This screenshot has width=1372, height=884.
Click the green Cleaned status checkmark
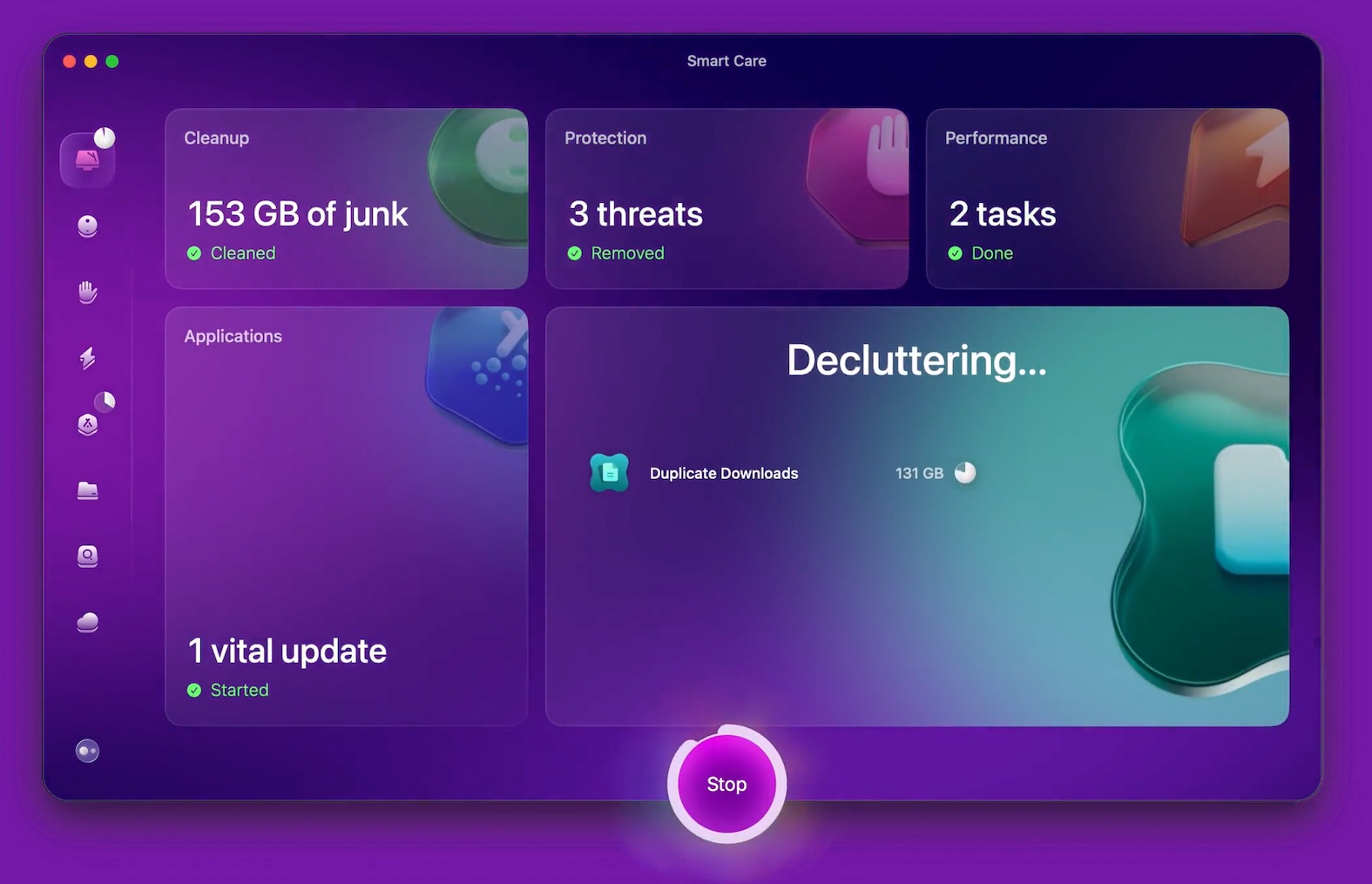tap(194, 253)
